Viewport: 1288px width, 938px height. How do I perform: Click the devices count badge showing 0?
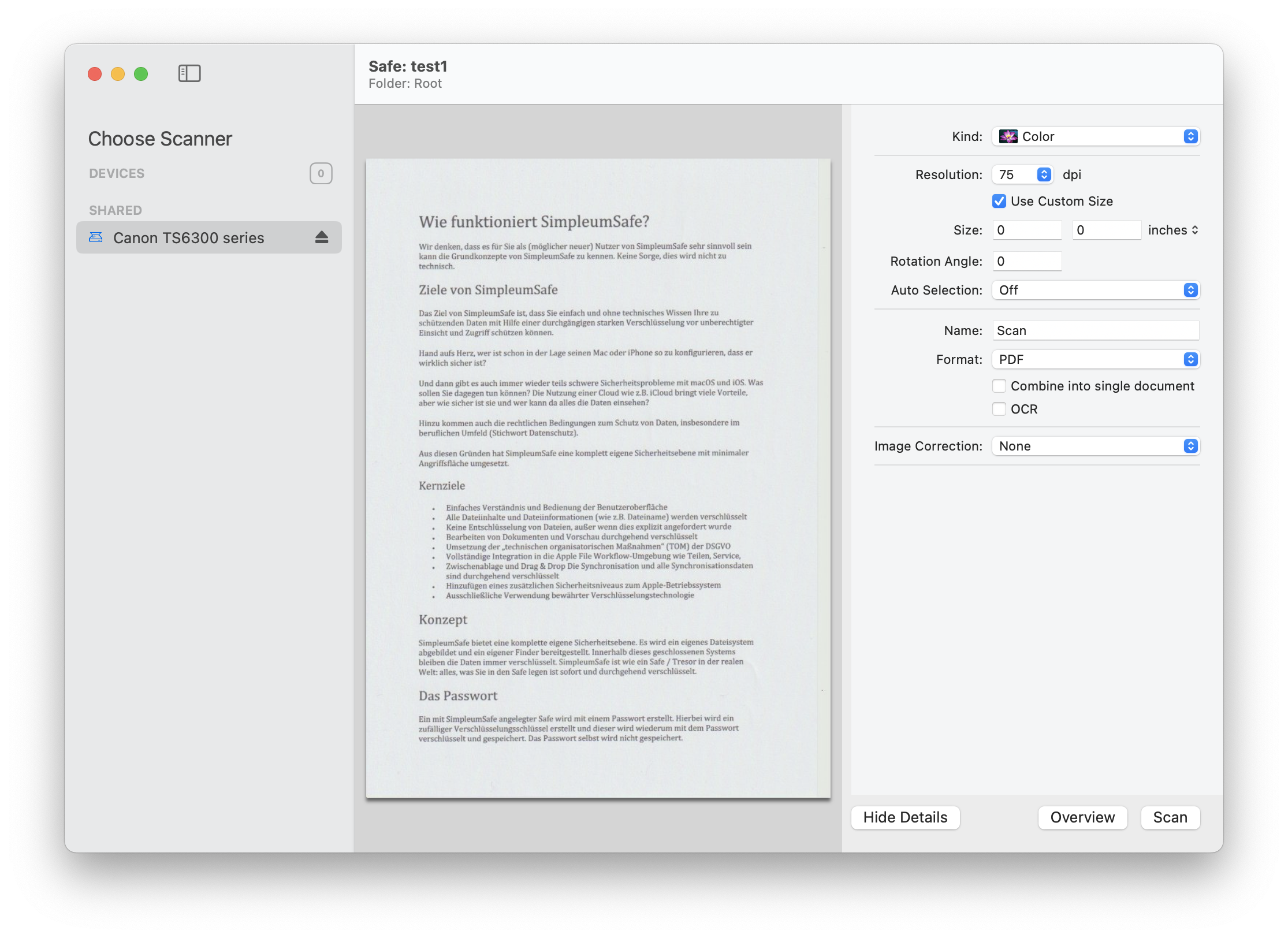[x=321, y=173]
